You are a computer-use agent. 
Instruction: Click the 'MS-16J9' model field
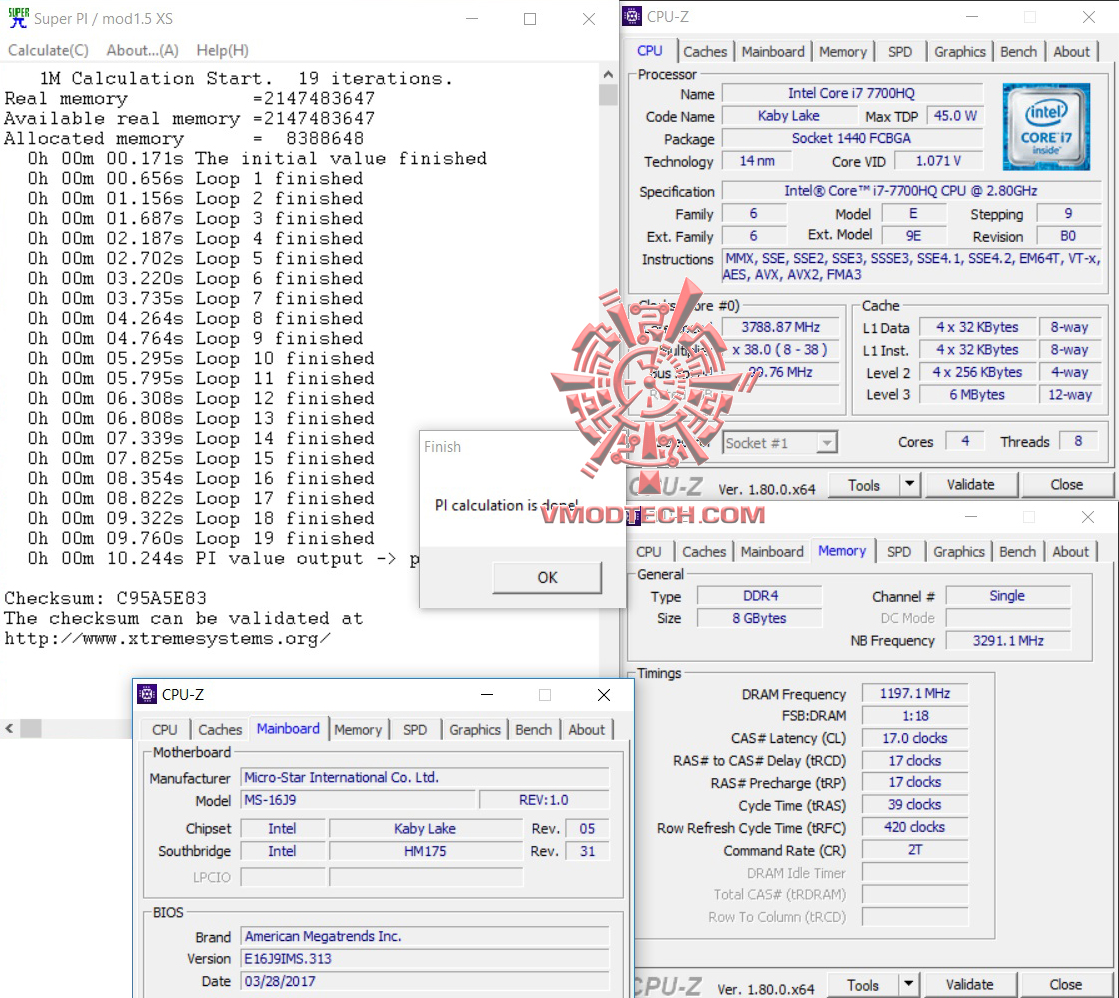[358, 800]
